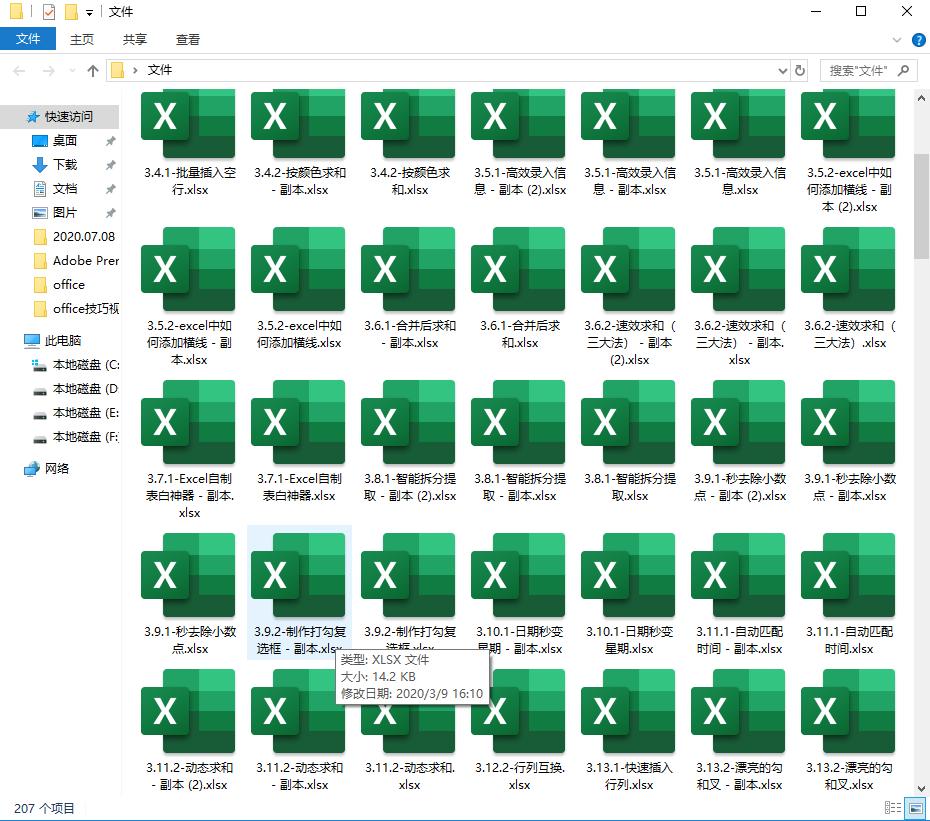The image size is (930, 821).
Task: Select file 3.12.2-行列互换.xlsx
Action: point(519,730)
